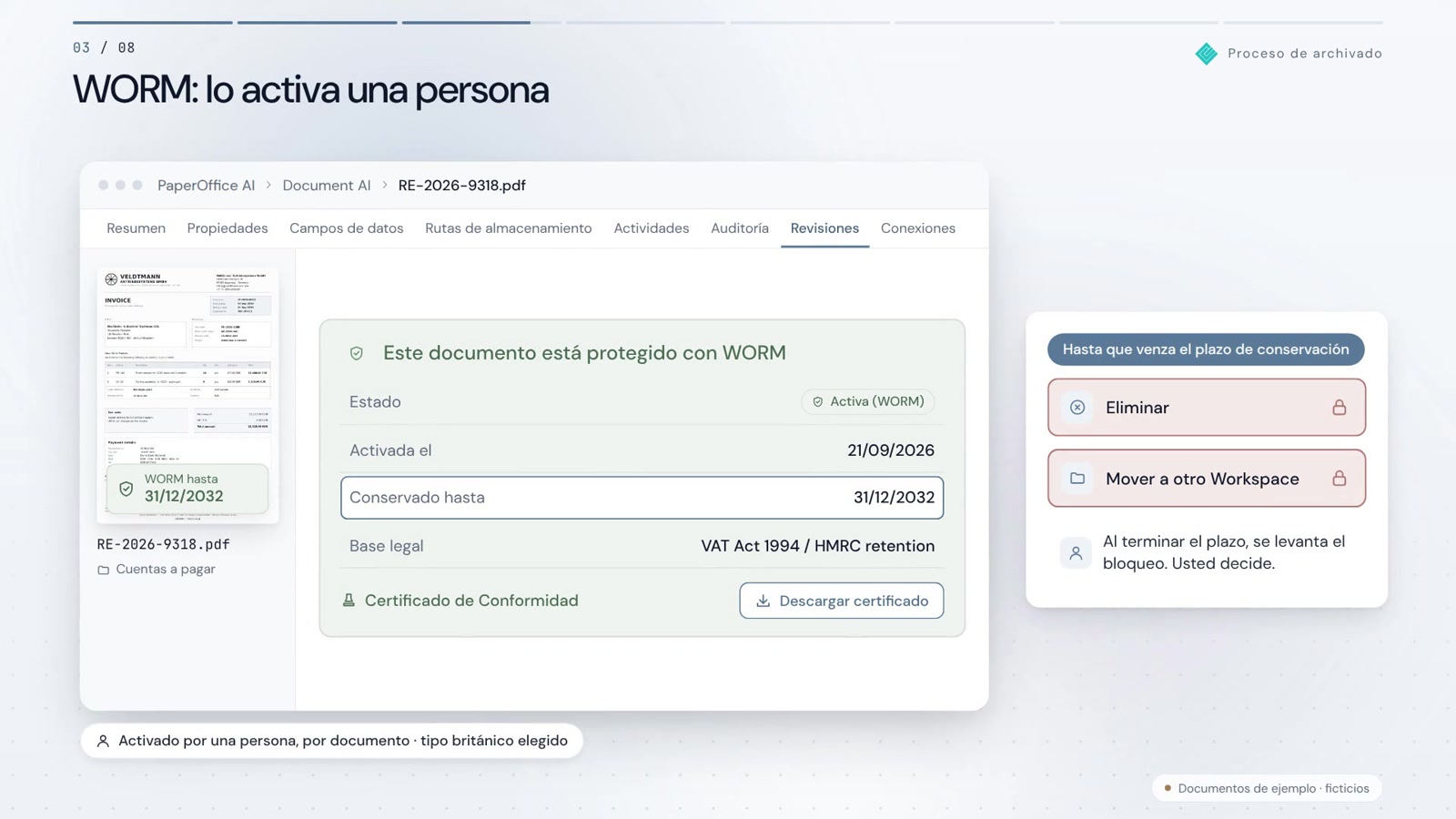Image resolution: width=1456 pixels, height=819 pixels.
Task: Select the Conservado hasta row field
Action: click(x=642, y=498)
